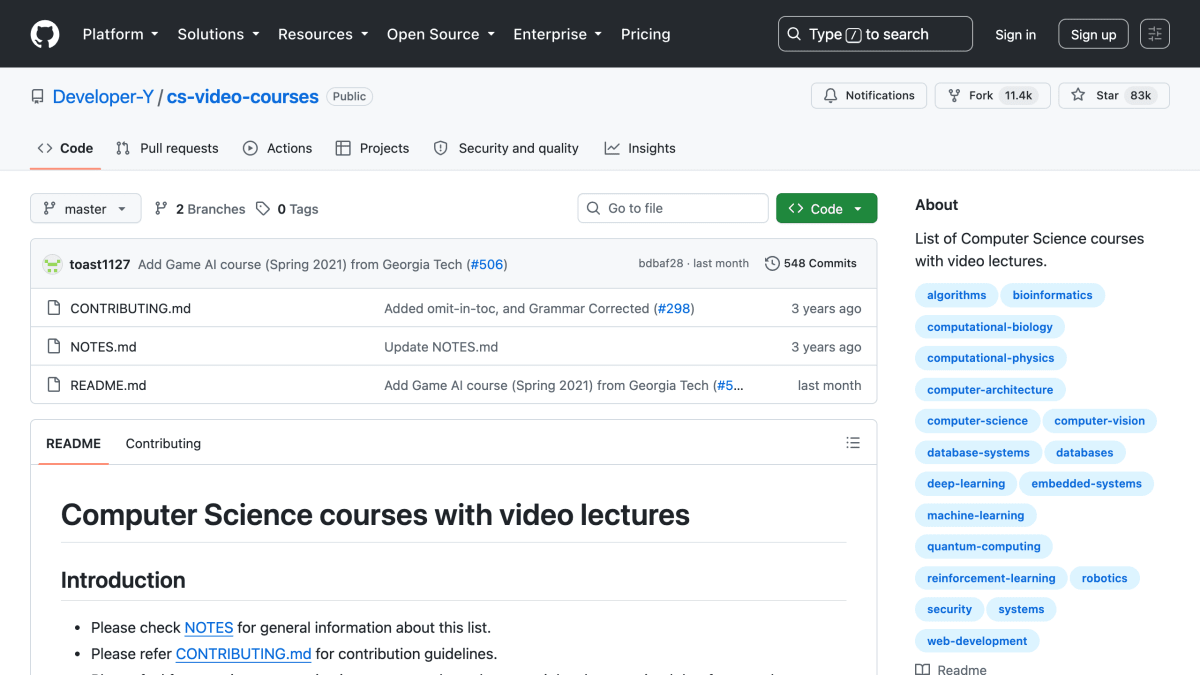Click the search magnifier icon
The image size is (1200, 675).
(x=794, y=34)
